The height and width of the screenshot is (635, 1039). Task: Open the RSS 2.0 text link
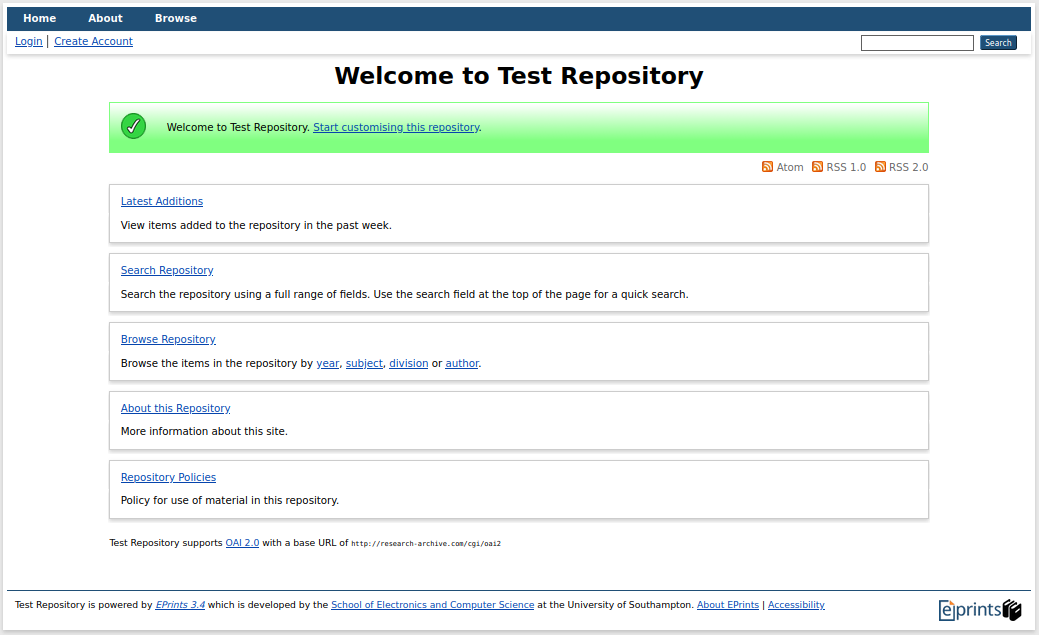[x=908, y=167]
